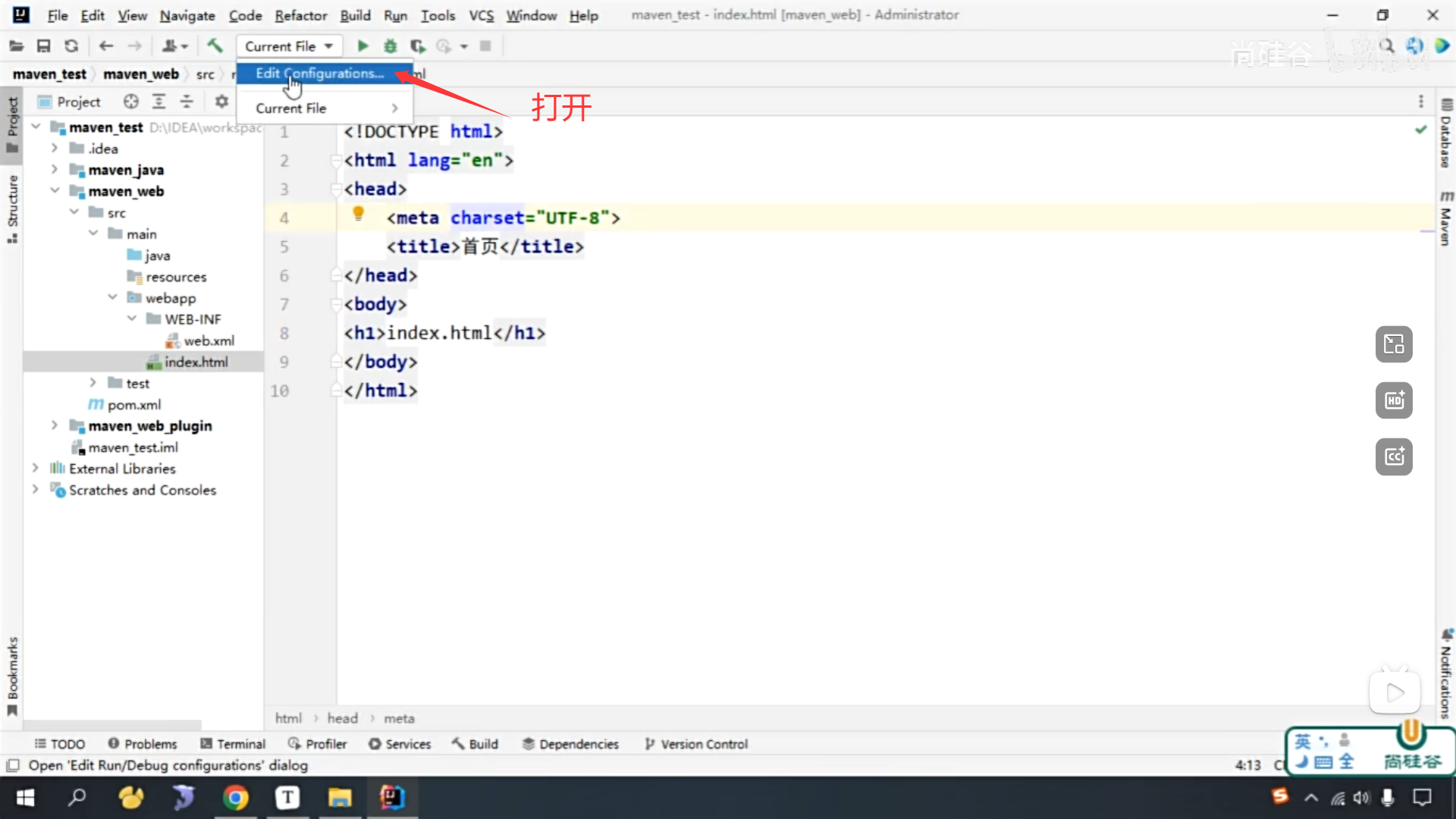Image resolution: width=1456 pixels, height=819 pixels.
Task: Open the Current File run configuration dropdown
Action: pyautogui.click(x=289, y=46)
